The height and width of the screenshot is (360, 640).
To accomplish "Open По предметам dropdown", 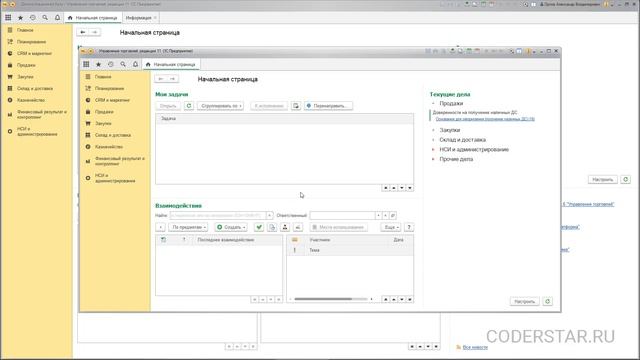I will tap(188, 227).
